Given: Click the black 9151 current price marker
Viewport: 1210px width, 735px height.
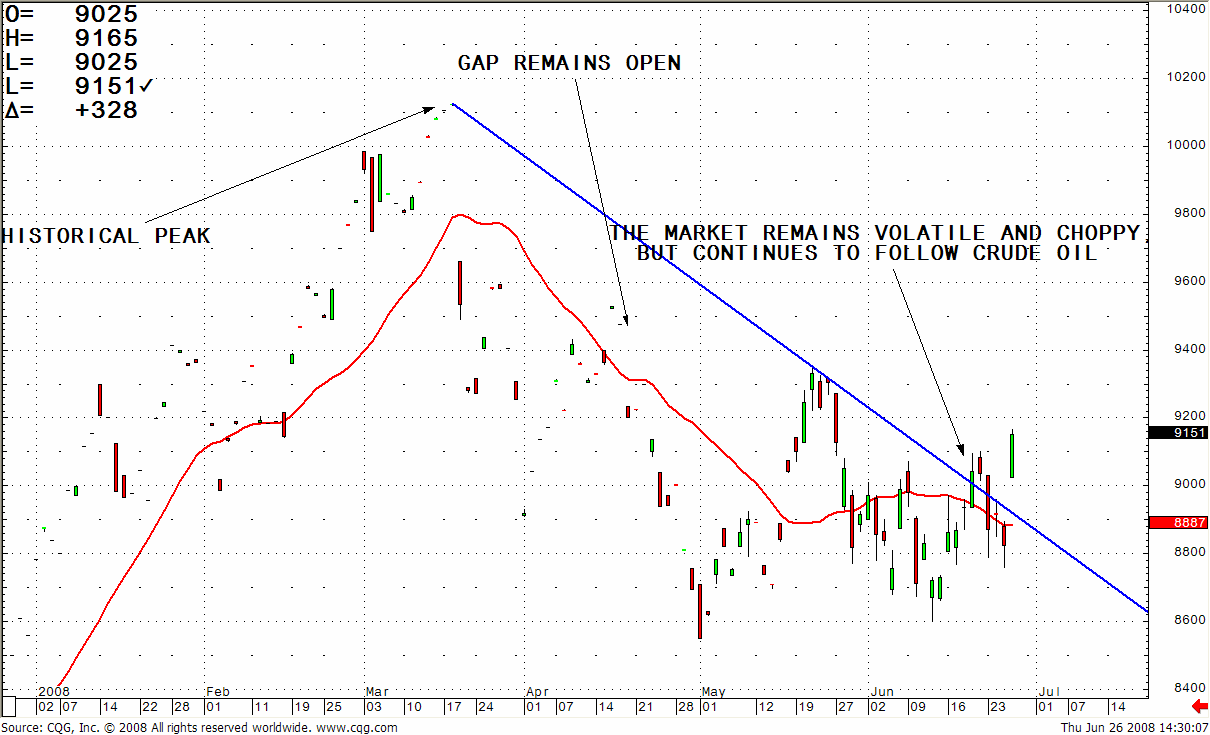Looking at the screenshot, I should 1178,433.
